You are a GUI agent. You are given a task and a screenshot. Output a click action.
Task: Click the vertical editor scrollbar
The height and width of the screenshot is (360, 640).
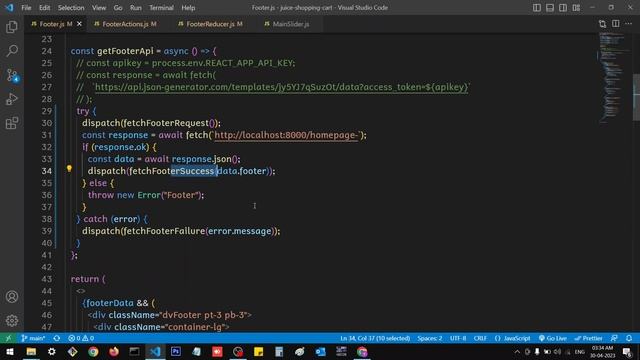pos(636,97)
